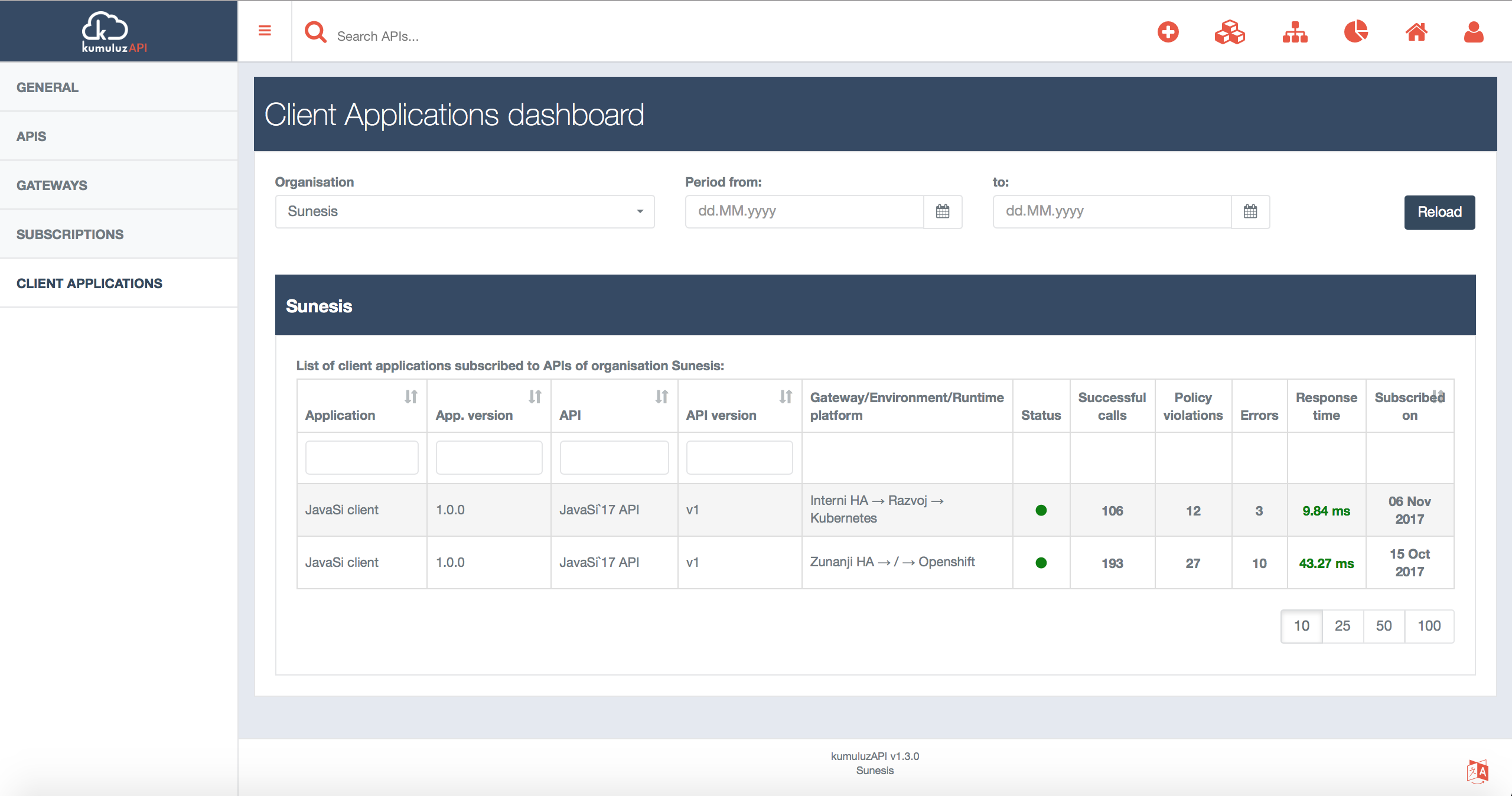Click the red search magnifier icon
This screenshot has height=796, width=1512.
coord(316,32)
